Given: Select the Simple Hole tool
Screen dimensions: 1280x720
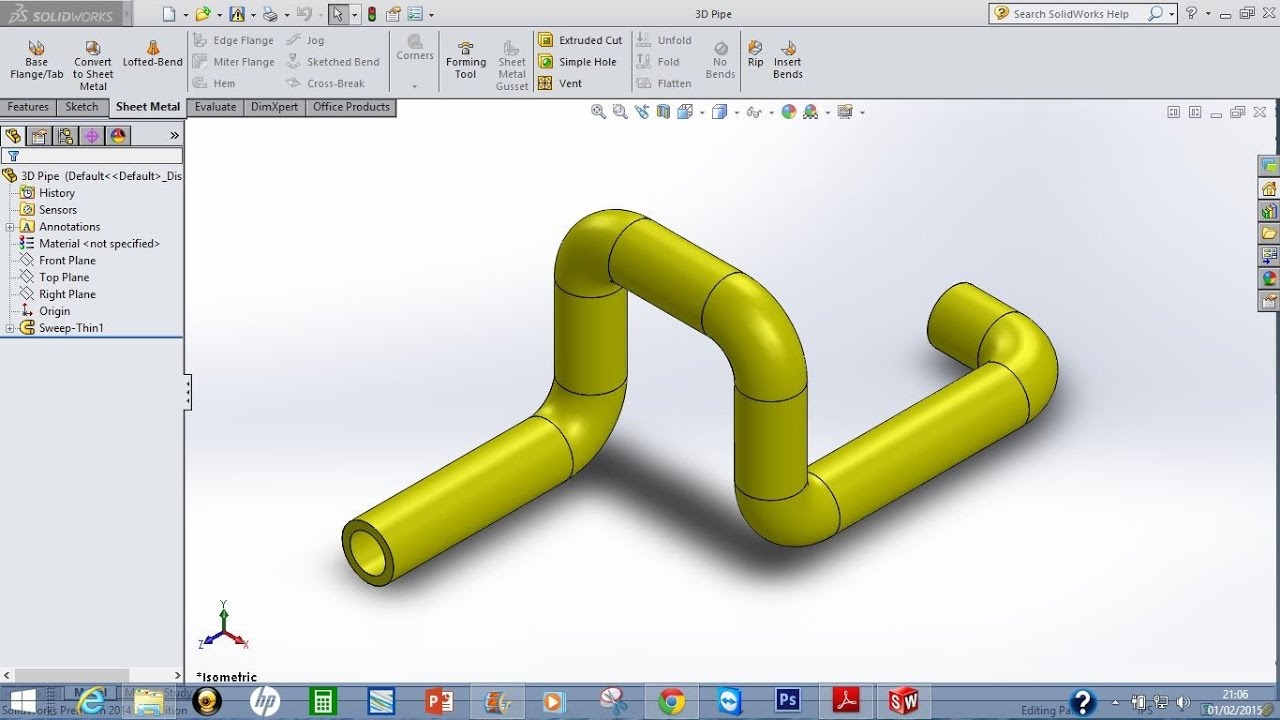Looking at the screenshot, I should click(x=578, y=62).
